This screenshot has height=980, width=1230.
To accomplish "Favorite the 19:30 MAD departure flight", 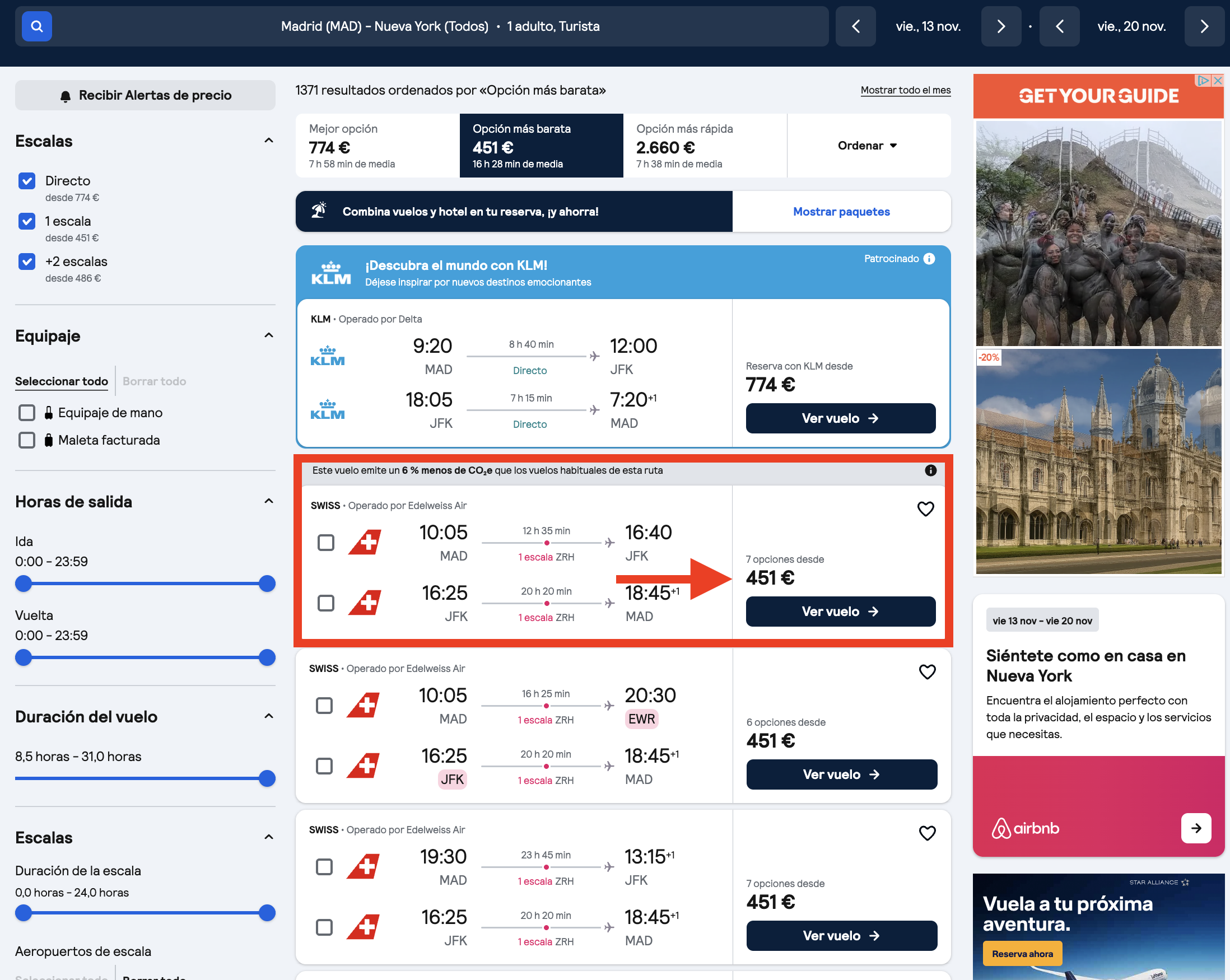I will click(927, 833).
